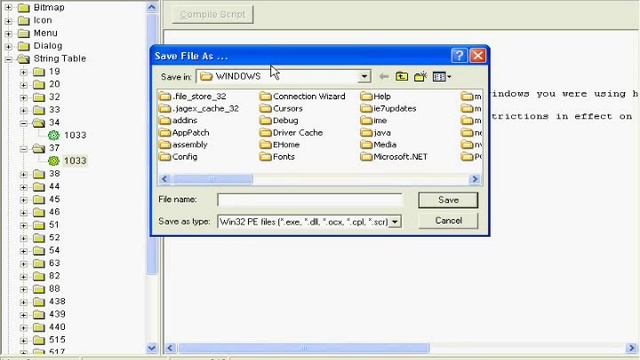Select the Microsoft.NET folder
The height and width of the screenshot is (360, 640).
coord(394,157)
